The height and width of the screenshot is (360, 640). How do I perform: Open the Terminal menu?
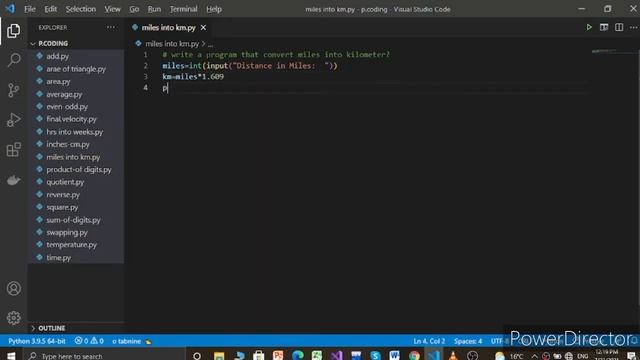183,9
